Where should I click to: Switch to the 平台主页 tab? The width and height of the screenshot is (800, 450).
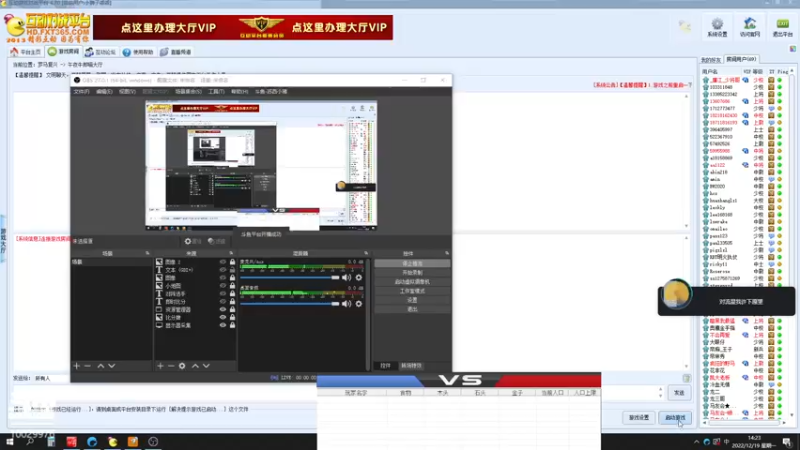[26, 52]
